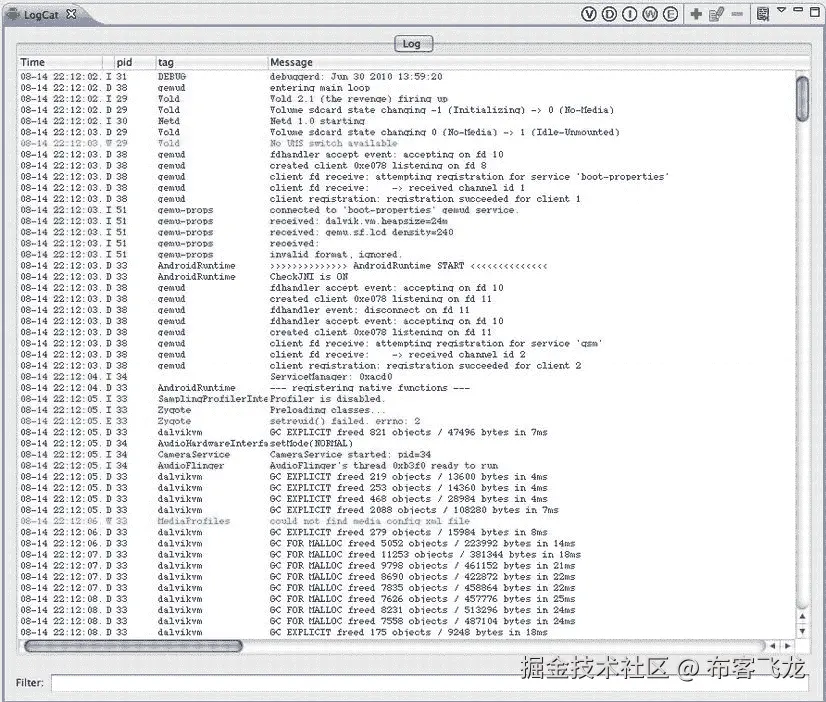Screen dimensions: 826x702
Task: Click the vertical scrollbar thumb
Action: (x=802, y=99)
